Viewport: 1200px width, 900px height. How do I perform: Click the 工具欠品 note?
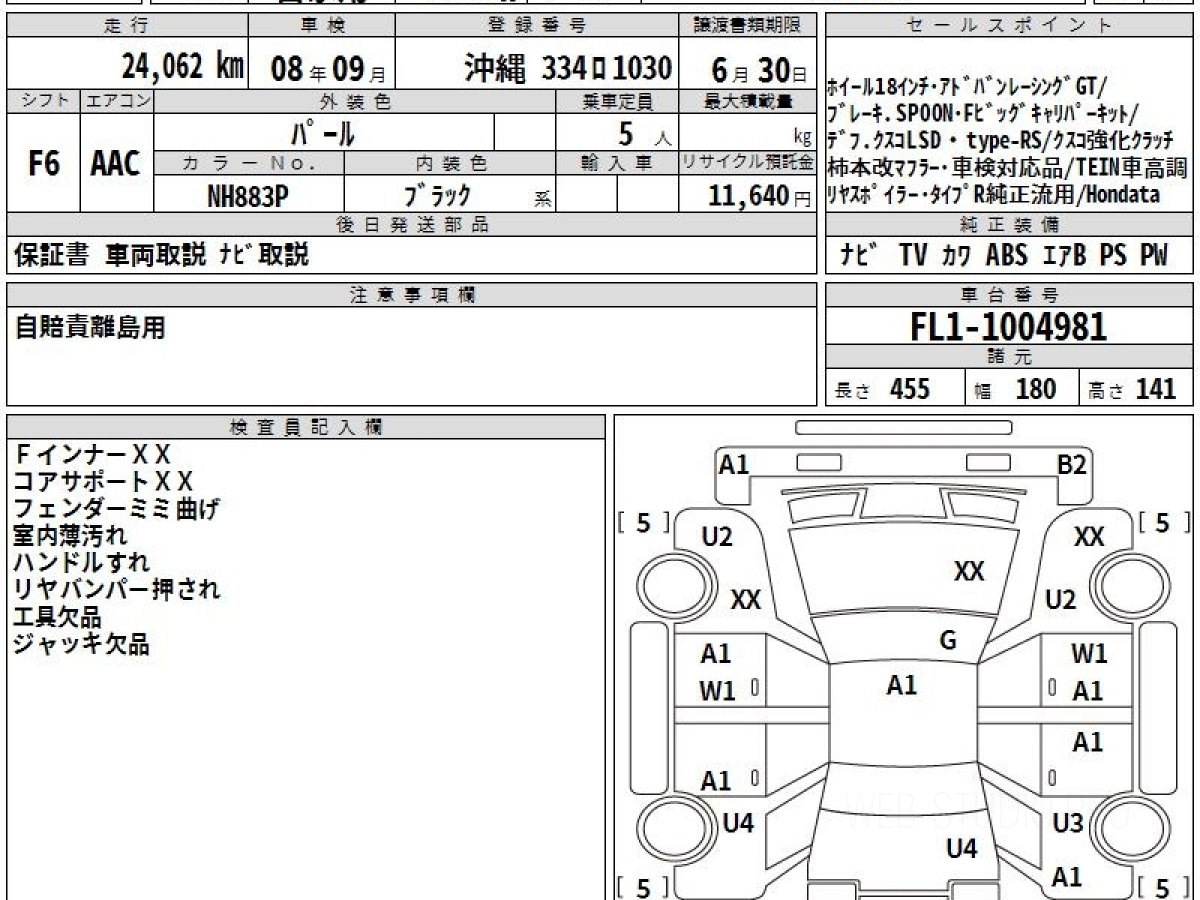coord(58,617)
